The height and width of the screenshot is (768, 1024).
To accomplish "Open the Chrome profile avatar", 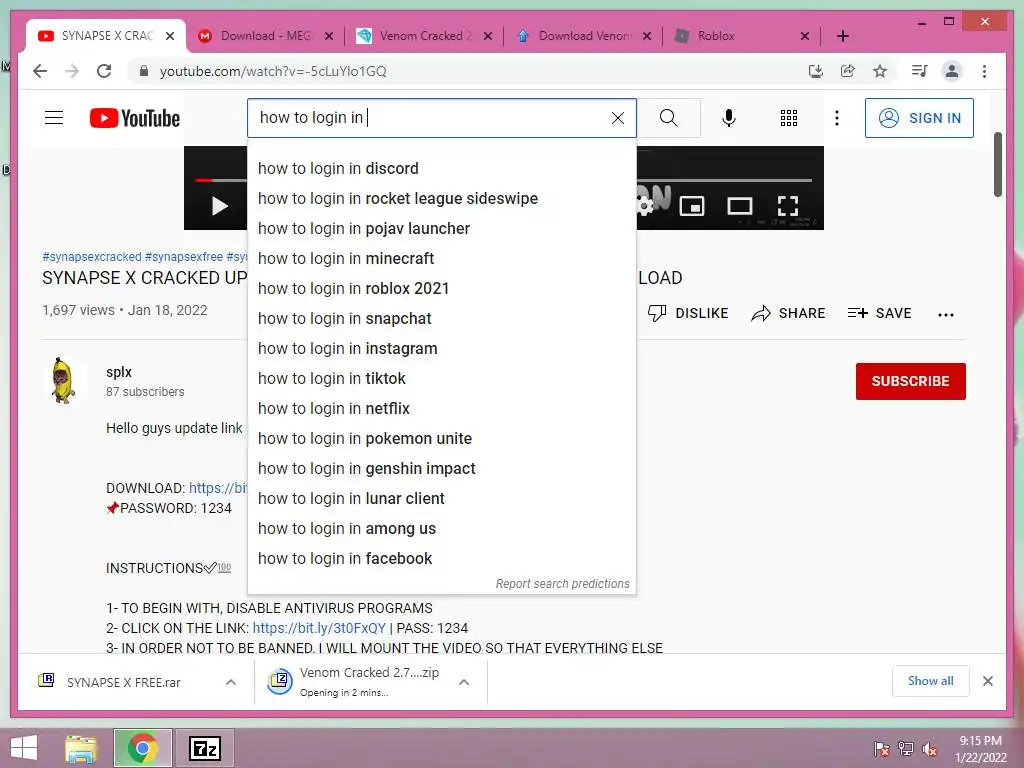I will pyautogui.click(x=952, y=71).
